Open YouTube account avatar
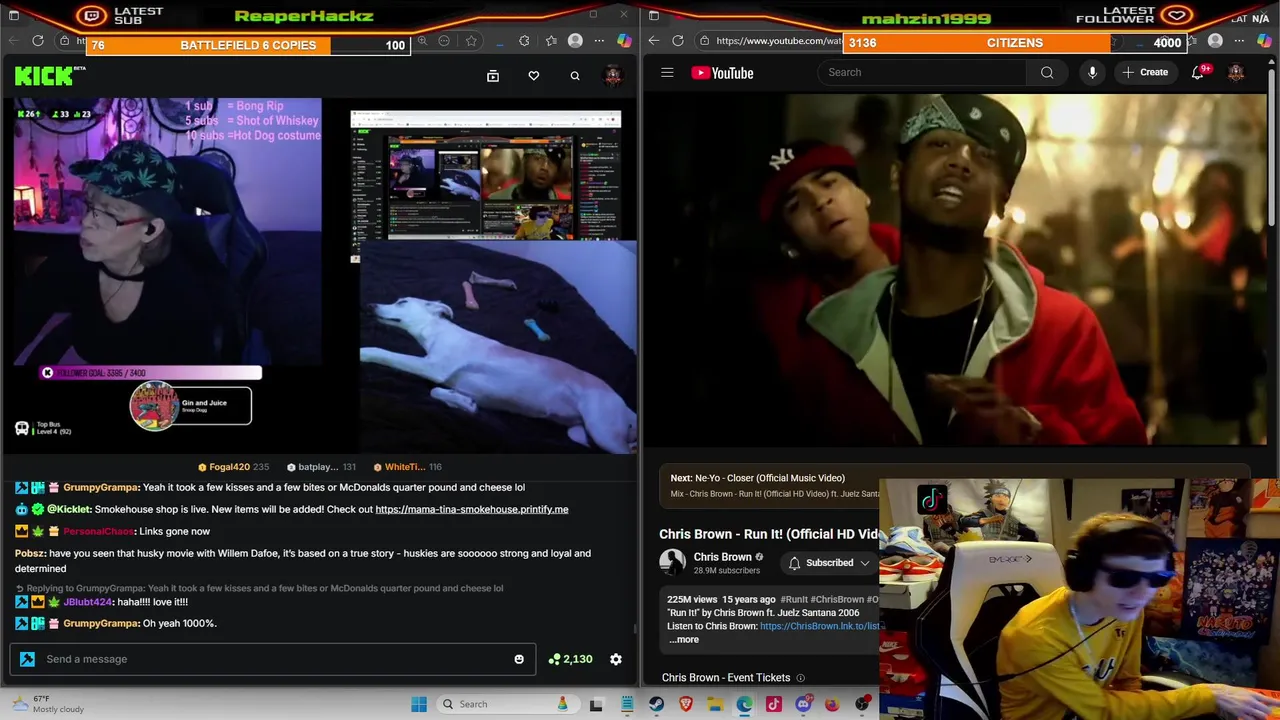The height and width of the screenshot is (720, 1280). pos(1236,72)
